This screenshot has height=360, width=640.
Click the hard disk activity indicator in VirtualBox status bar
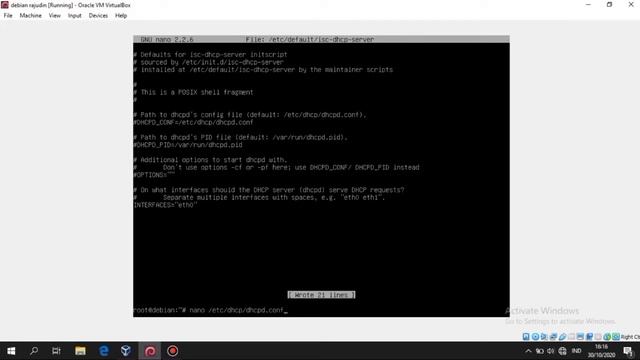click(526, 336)
